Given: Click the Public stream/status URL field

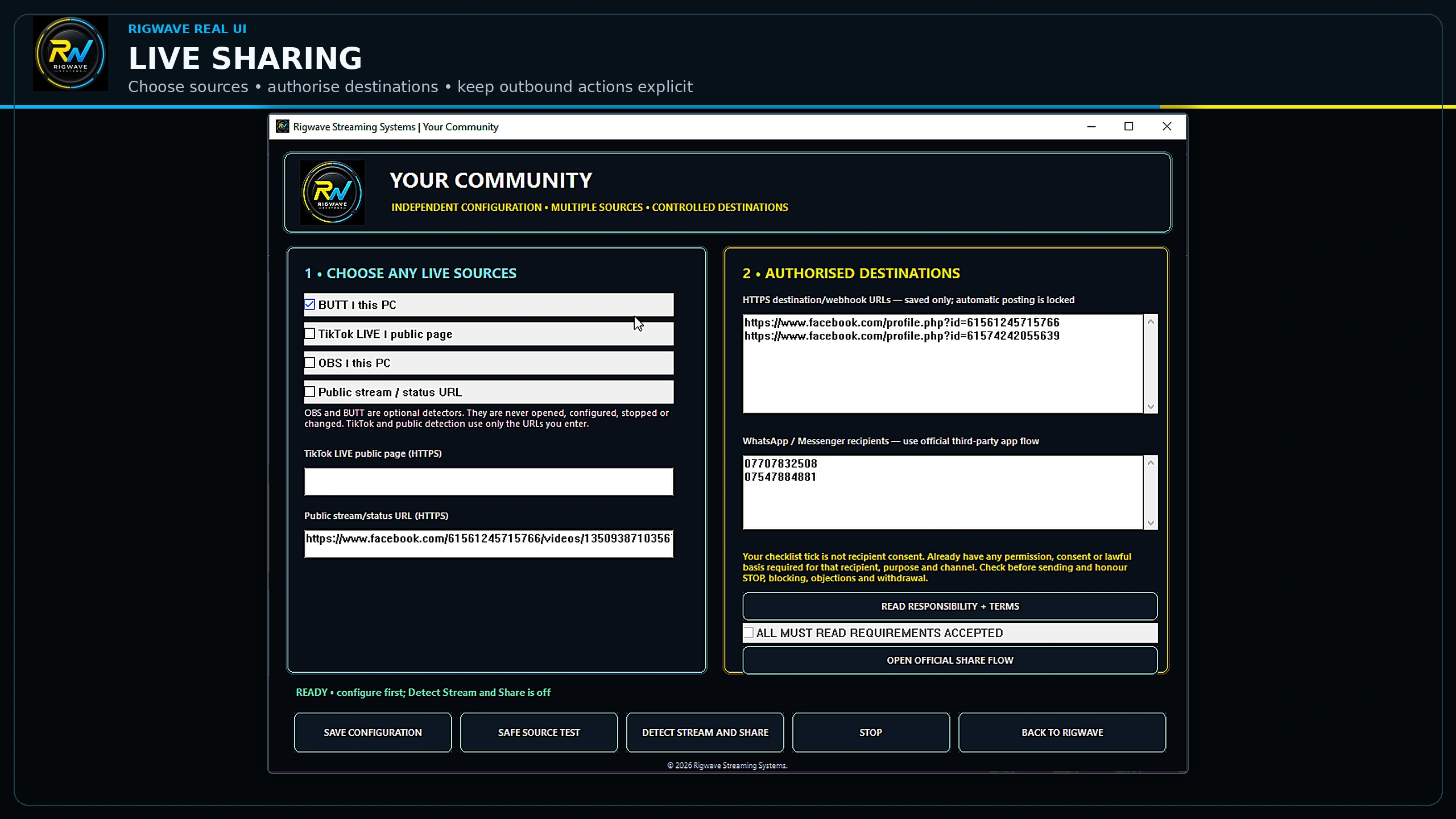Looking at the screenshot, I should pyautogui.click(x=489, y=544).
